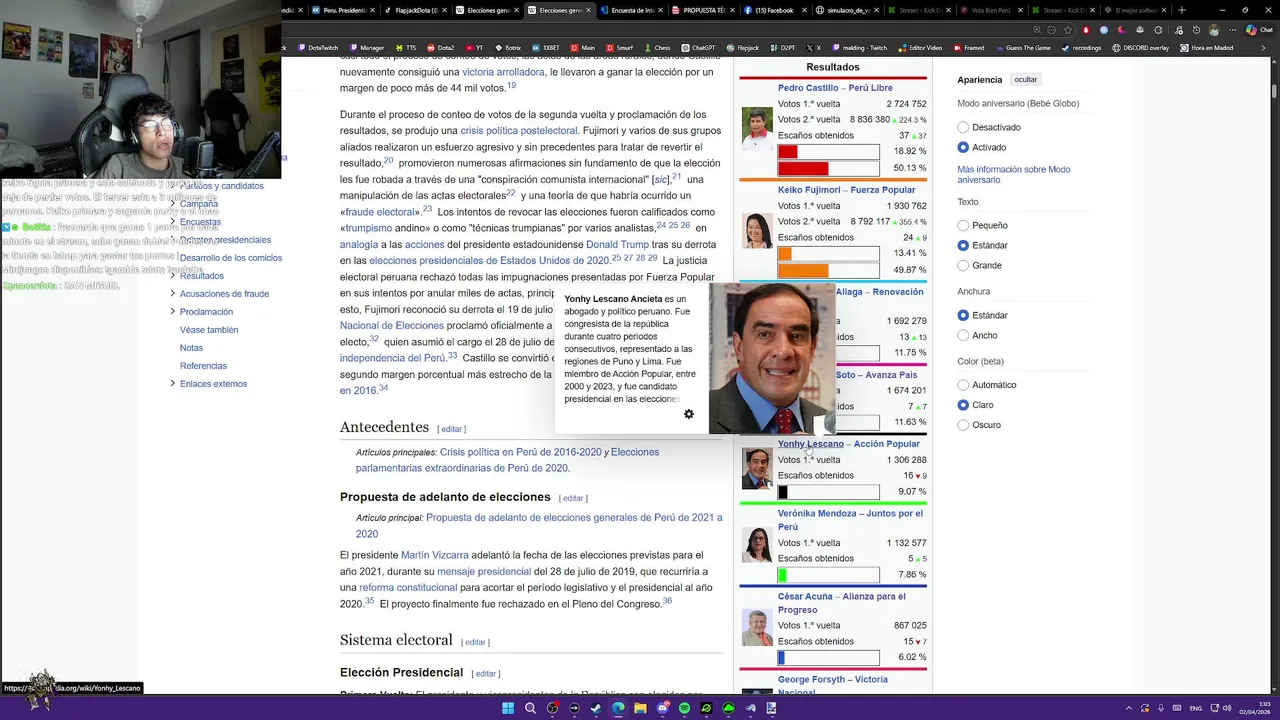Open the Yonhy Lescano link in Resultados
Image resolution: width=1280 pixels, height=720 pixels.
(x=811, y=444)
